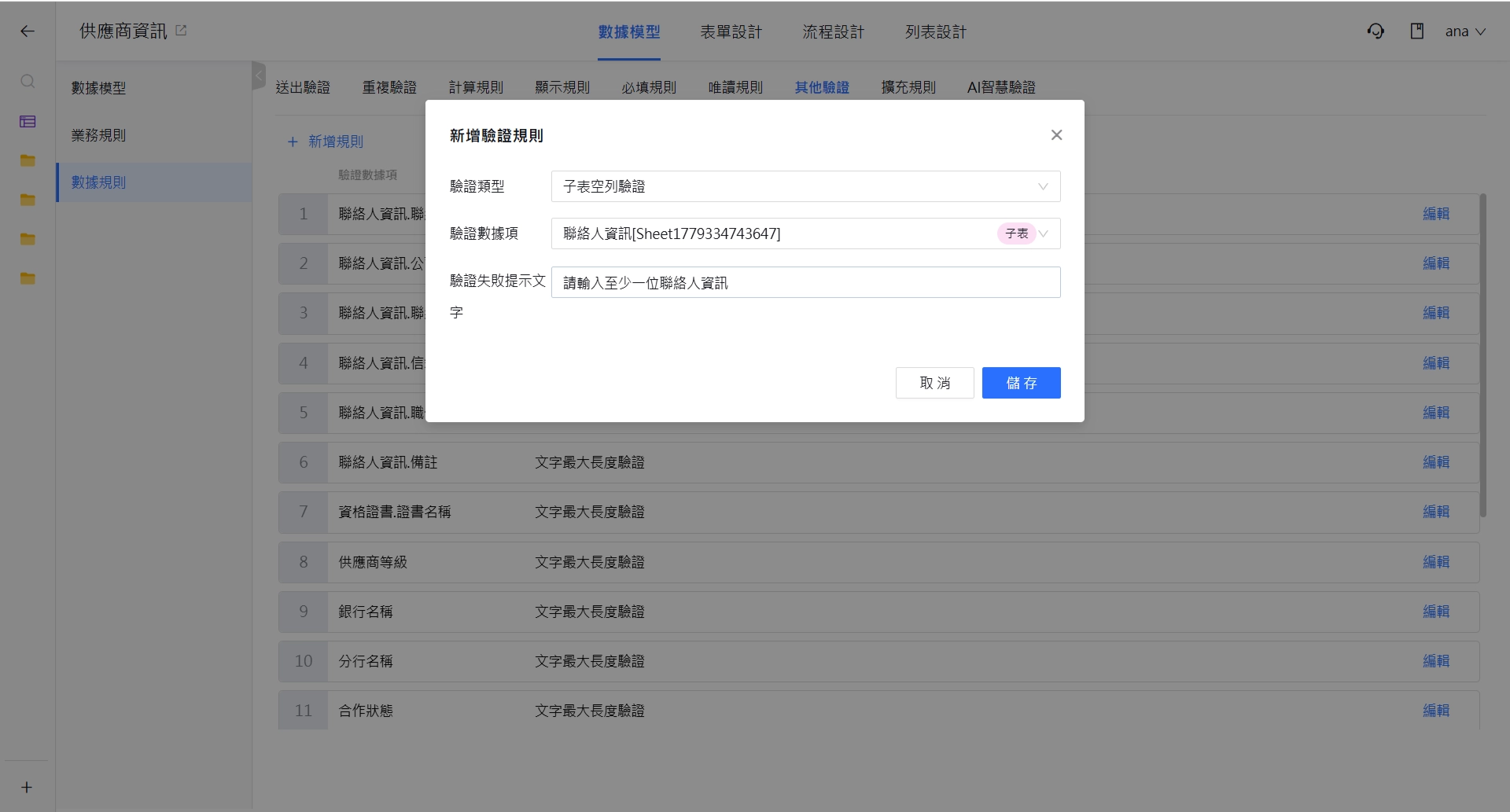The width and height of the screenshot is (1510, 812).
Task: Select the 合作狀態 cell in row 11
Action: (366, 711)
